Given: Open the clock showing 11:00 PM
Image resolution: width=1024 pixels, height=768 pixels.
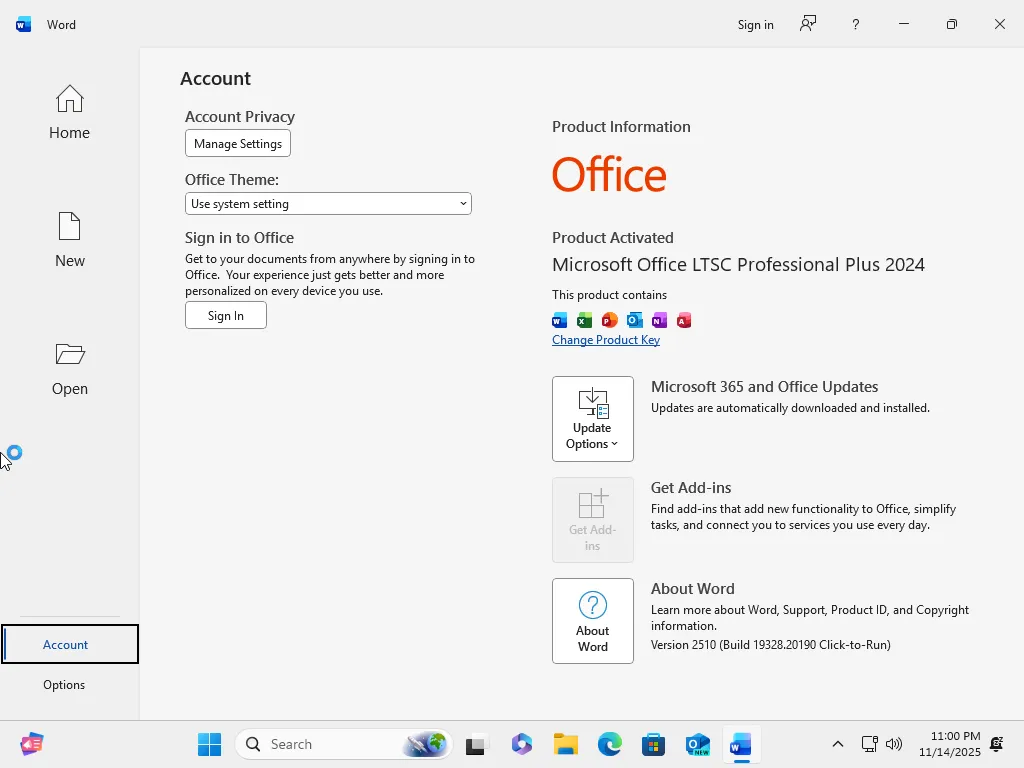Looking at the screenshot, I should click(x=950, y=744).
